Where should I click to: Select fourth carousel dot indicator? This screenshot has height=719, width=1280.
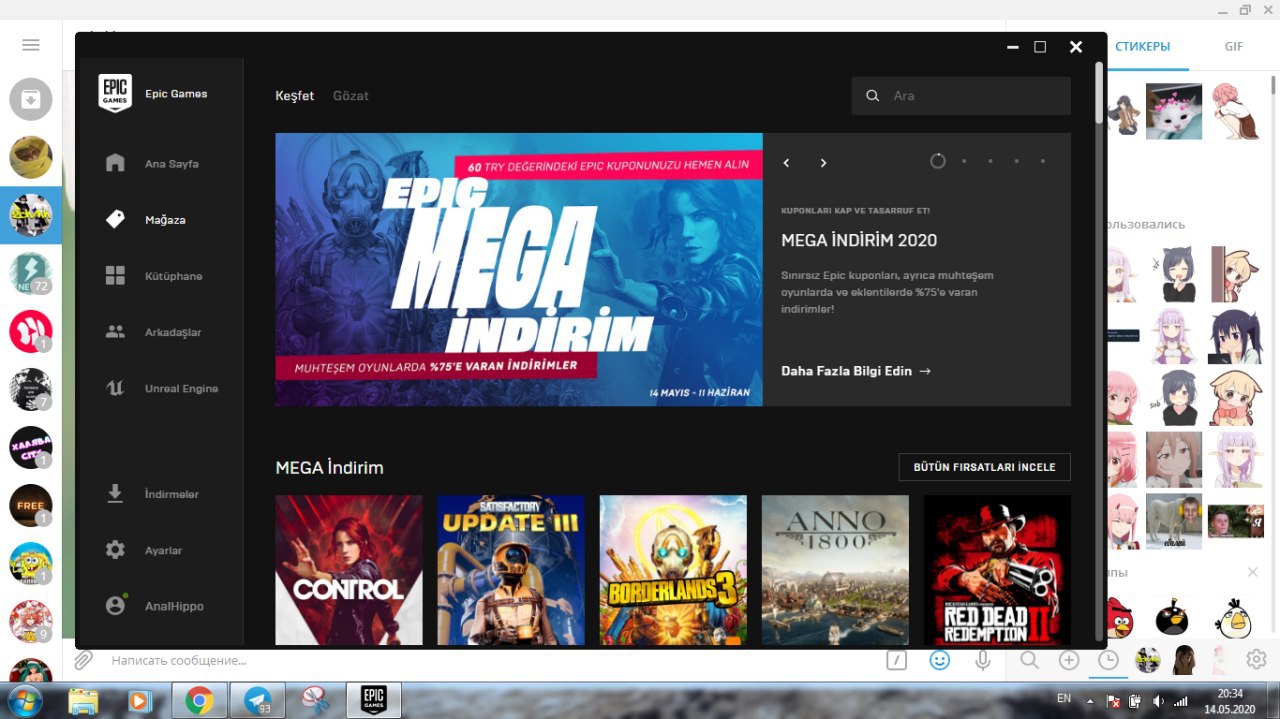(x=1016, y=161)
